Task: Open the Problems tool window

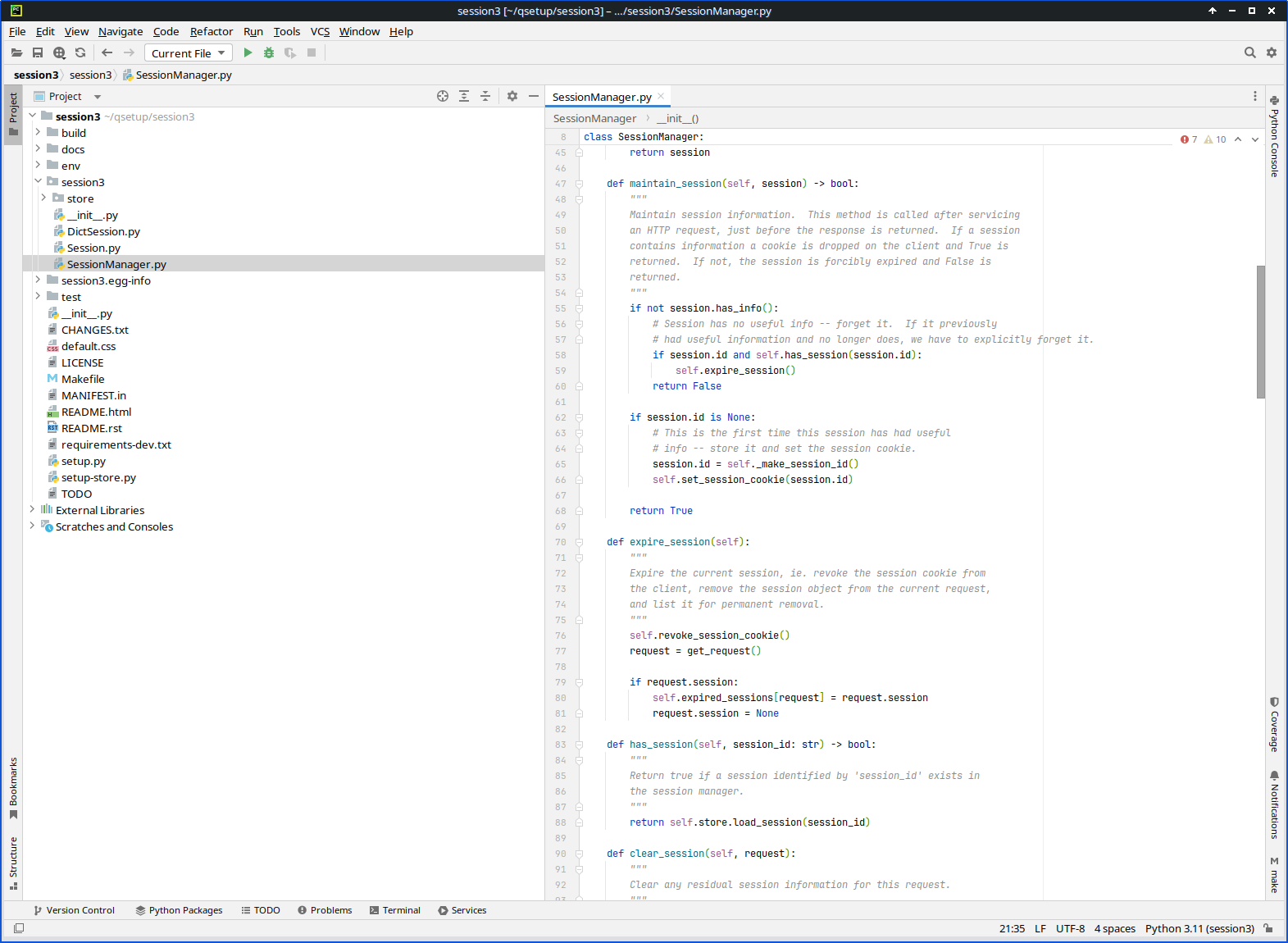Action: (x=325, y=910)
